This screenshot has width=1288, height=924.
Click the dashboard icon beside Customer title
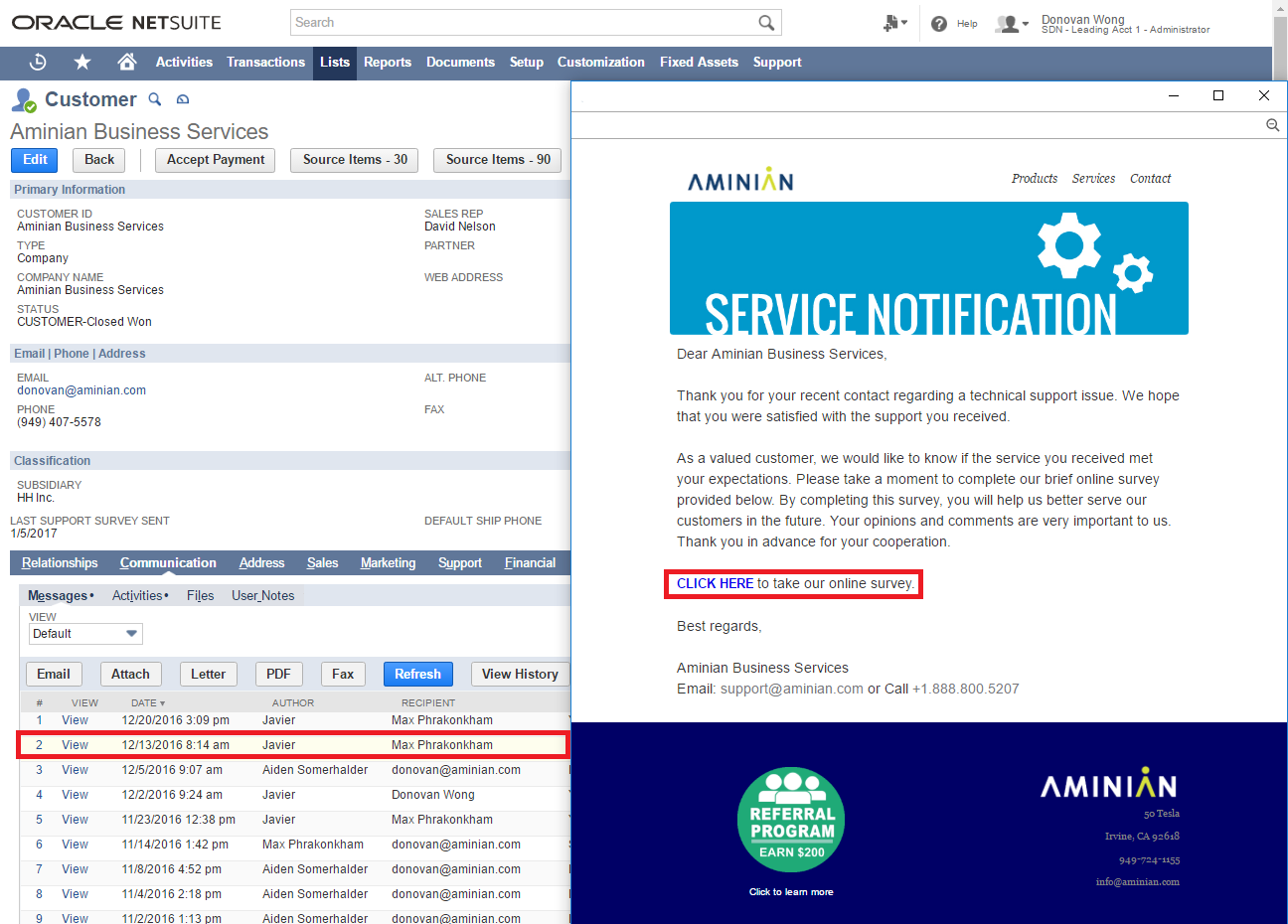pos(183,99)
